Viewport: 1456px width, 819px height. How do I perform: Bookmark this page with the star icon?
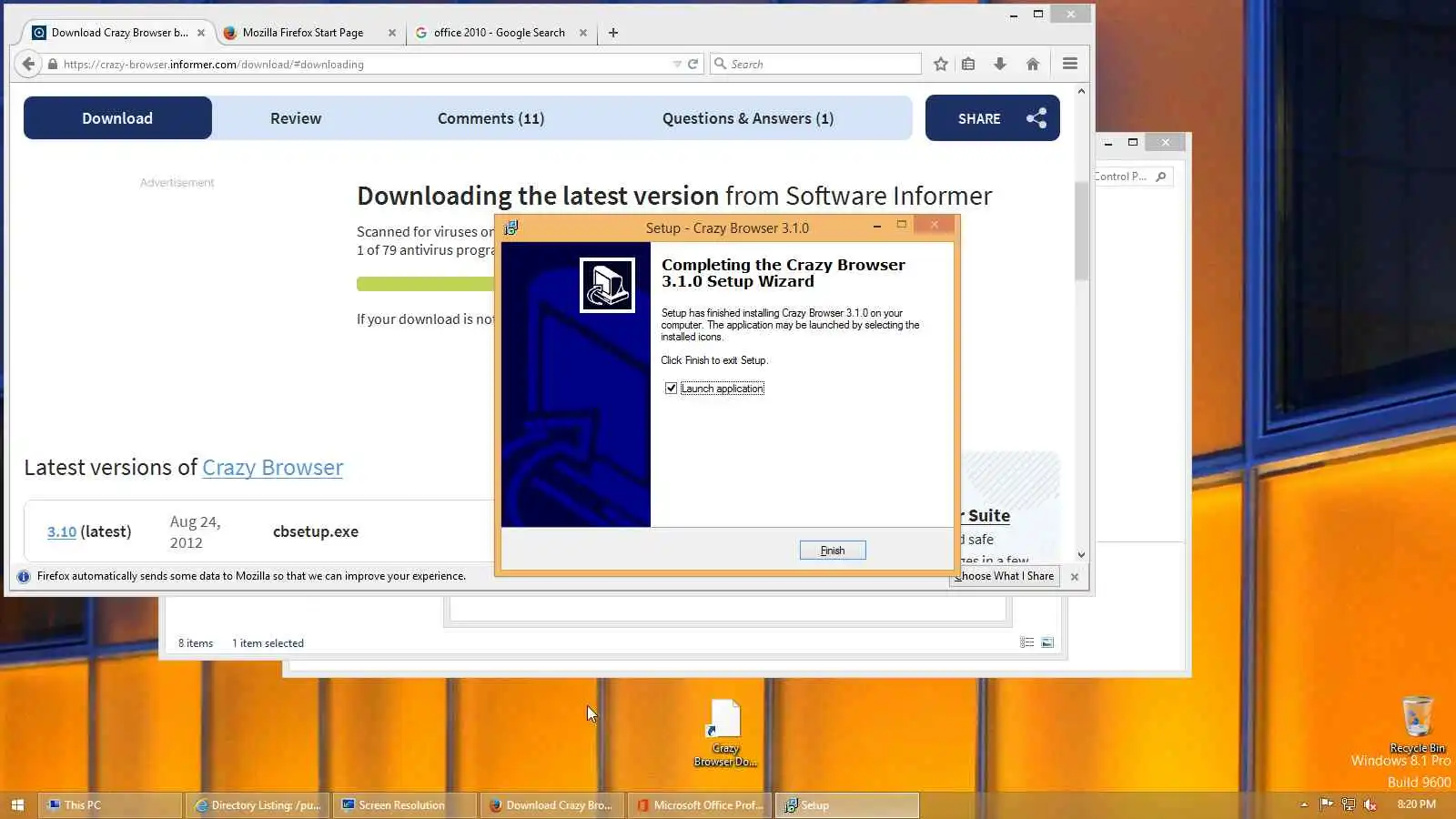941,64
